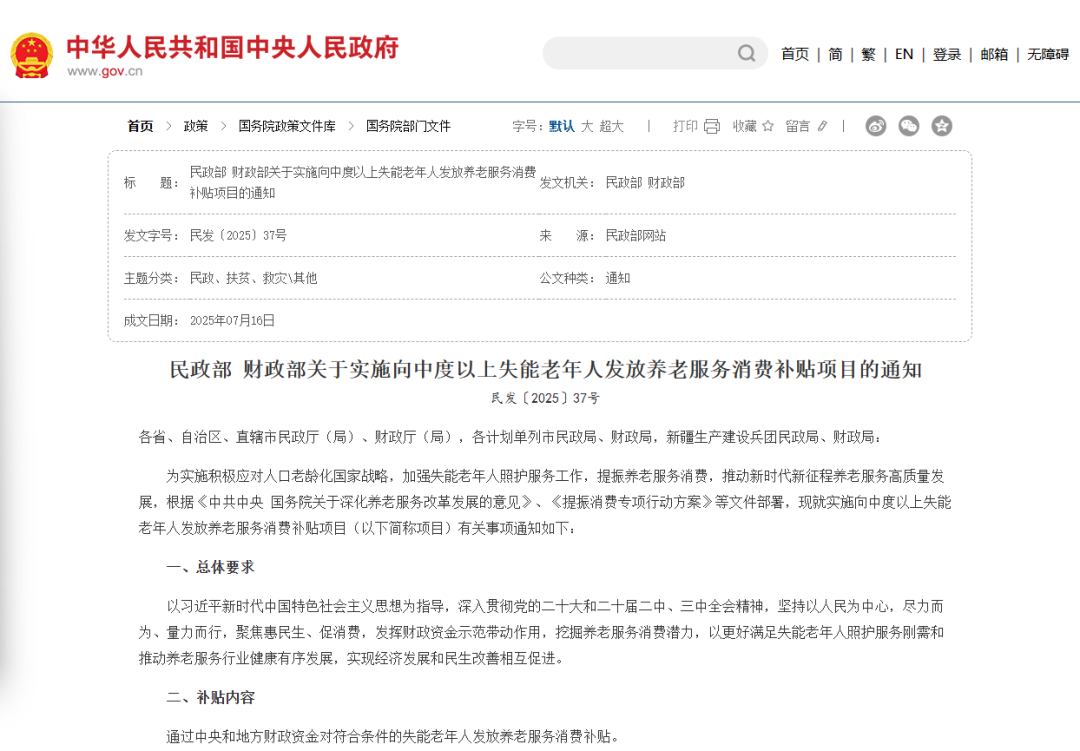The width and height of the screenshot is (1080, 751).
Task: Share via the star share icon
Action: coord(940,126)
